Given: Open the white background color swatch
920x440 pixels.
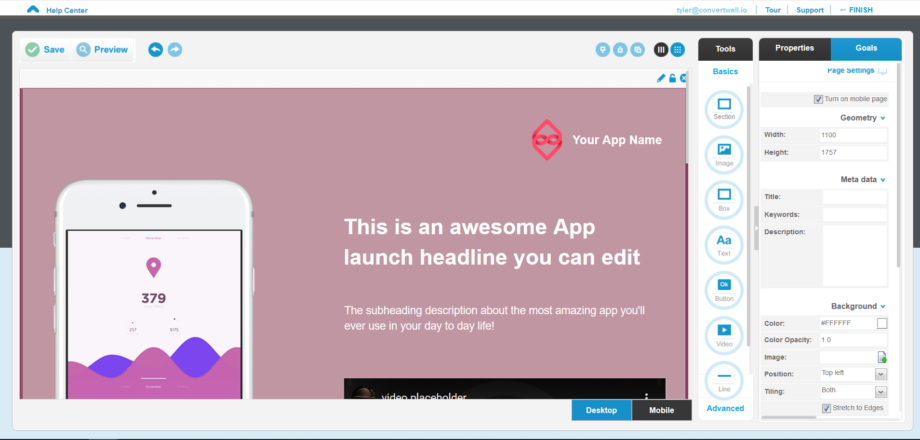Looking at the screenshot, I should pos(882,323).
